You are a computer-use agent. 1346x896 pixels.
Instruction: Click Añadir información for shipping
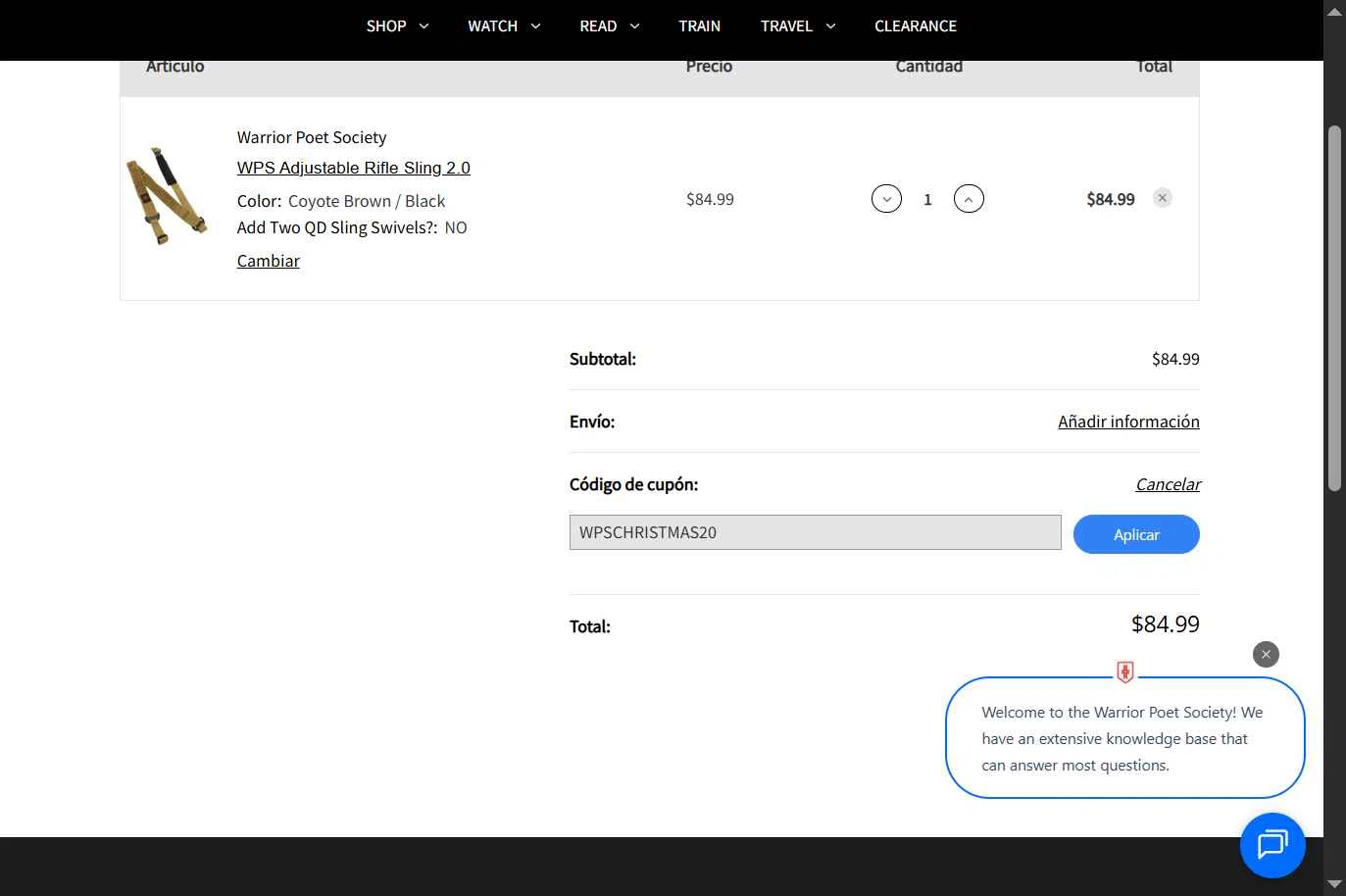pos(1128,422)
